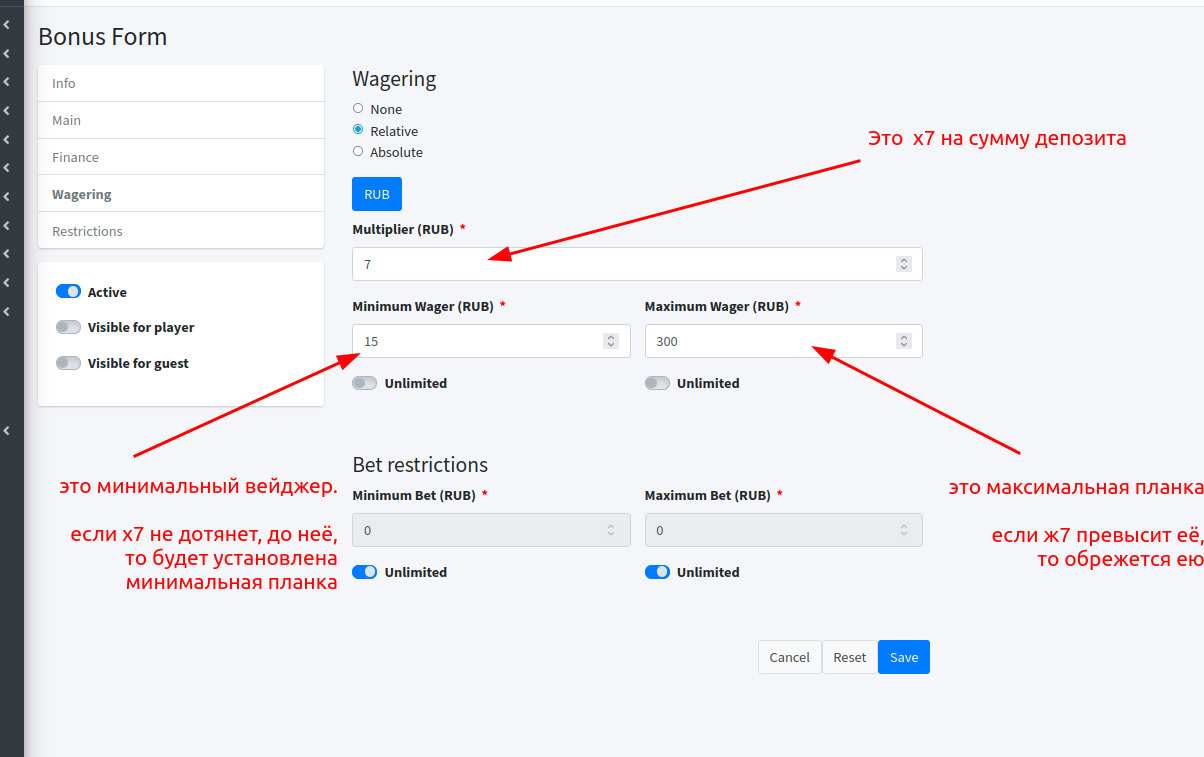
Task: Enable Unlimited under Maximum Wager
Action: [x=657, y=383]
